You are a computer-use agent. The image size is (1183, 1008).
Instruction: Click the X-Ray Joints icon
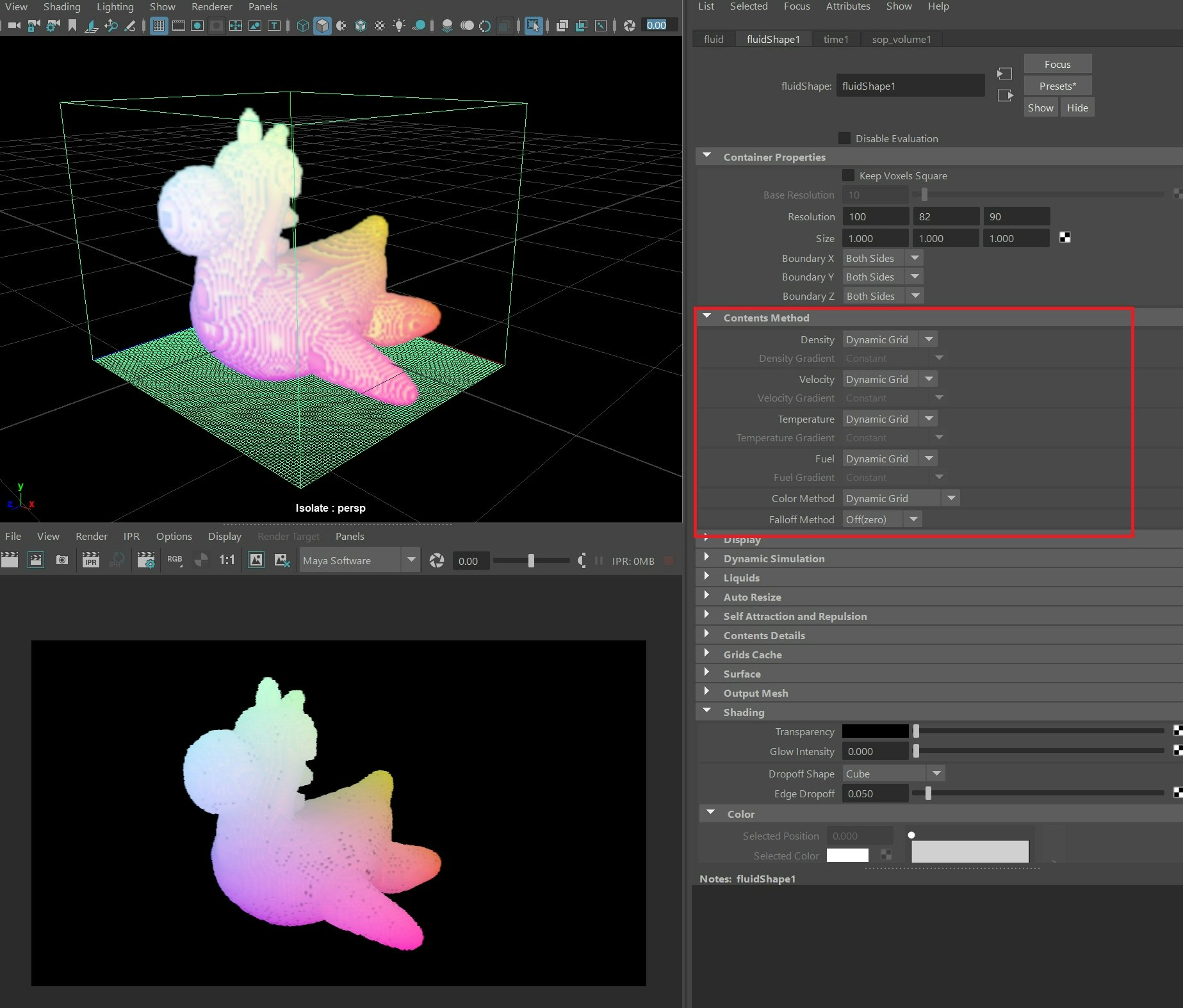pos(601,26)
